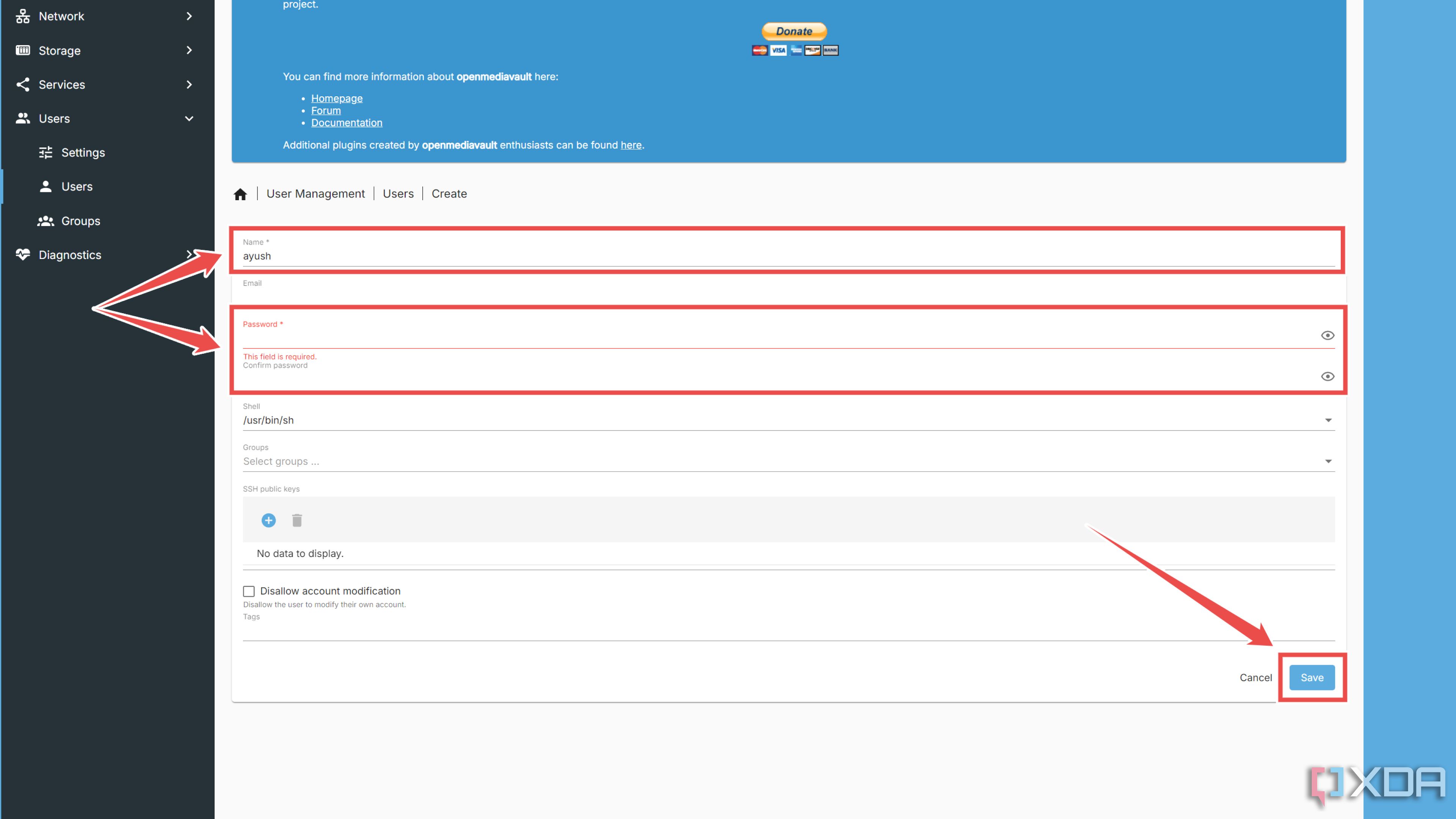Screen dimensions: 1456x819
Task: Click the Save button
Action: [1311, 677]
